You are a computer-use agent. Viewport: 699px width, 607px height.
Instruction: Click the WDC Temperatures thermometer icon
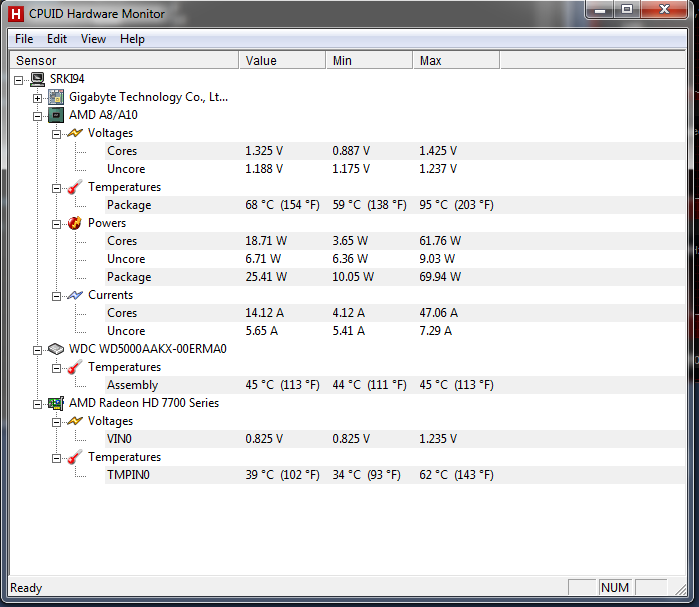tap(75, 367)
